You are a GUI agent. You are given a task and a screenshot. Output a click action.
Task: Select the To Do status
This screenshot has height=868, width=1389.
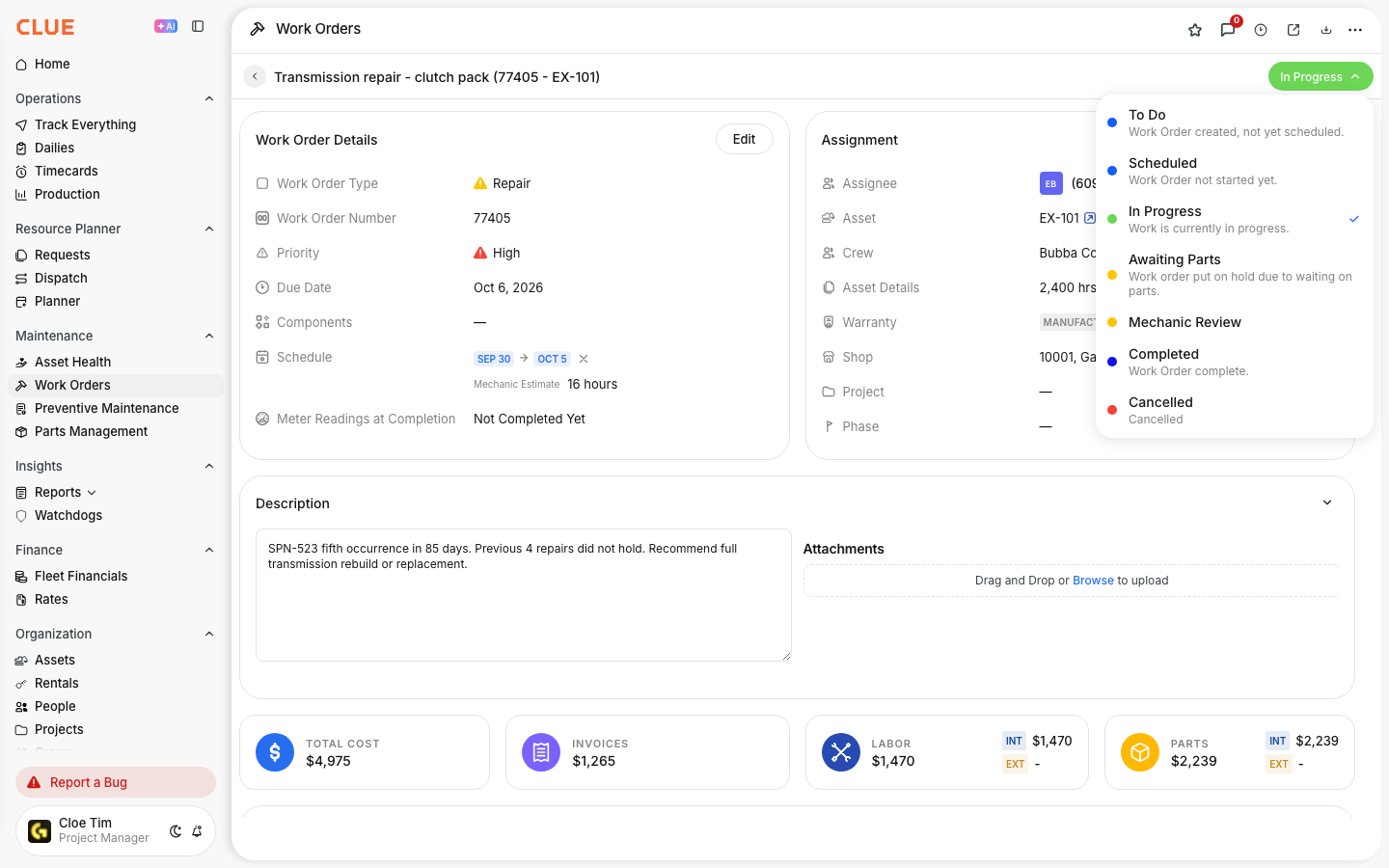(x=1235, y=122)
